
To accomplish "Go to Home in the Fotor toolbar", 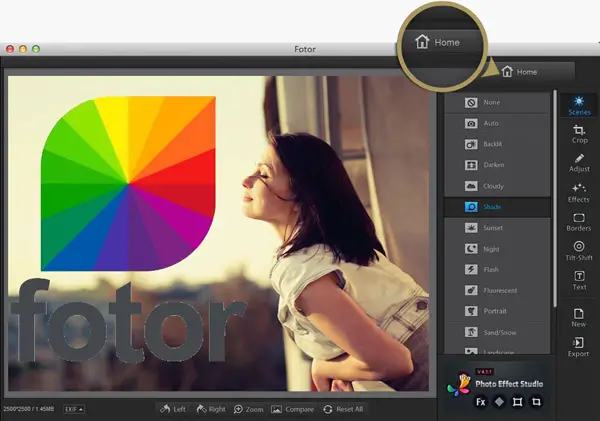I will click(x=519, y=72).
